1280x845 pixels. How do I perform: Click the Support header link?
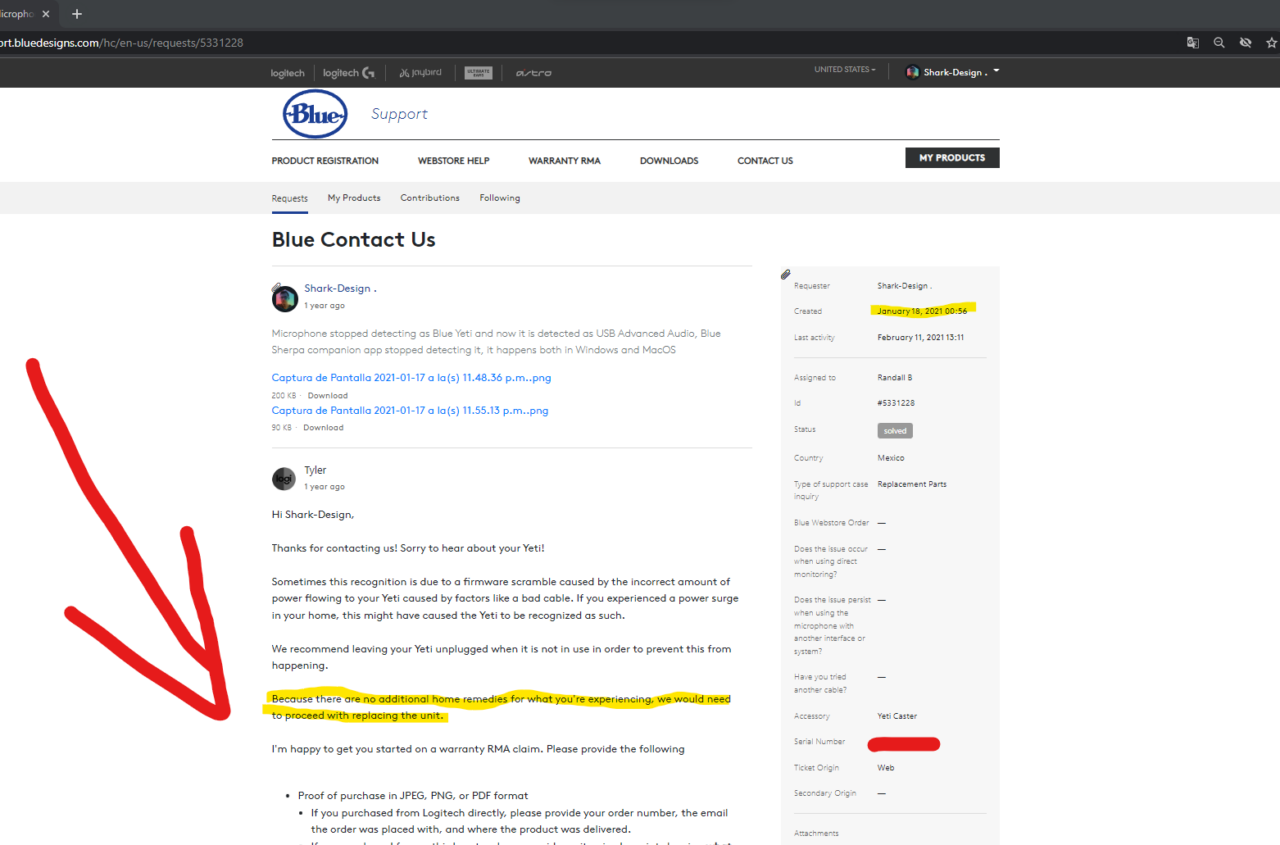(x=399, y=114)
